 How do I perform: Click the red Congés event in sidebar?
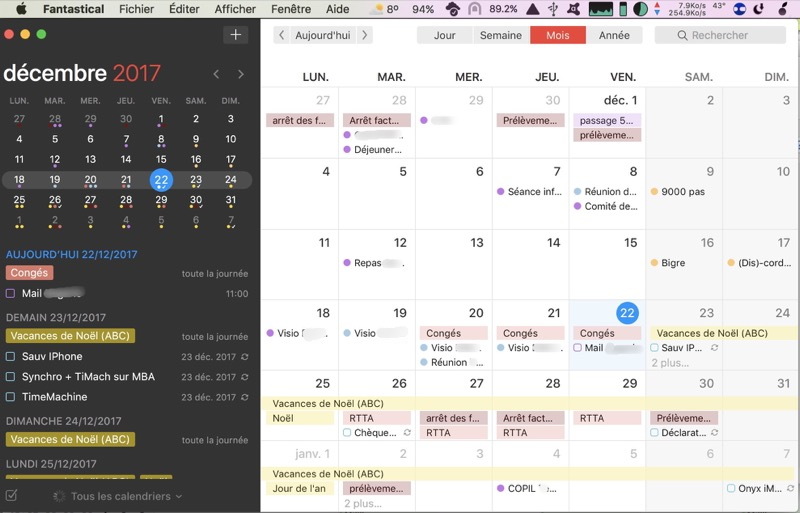coord(28,273)
